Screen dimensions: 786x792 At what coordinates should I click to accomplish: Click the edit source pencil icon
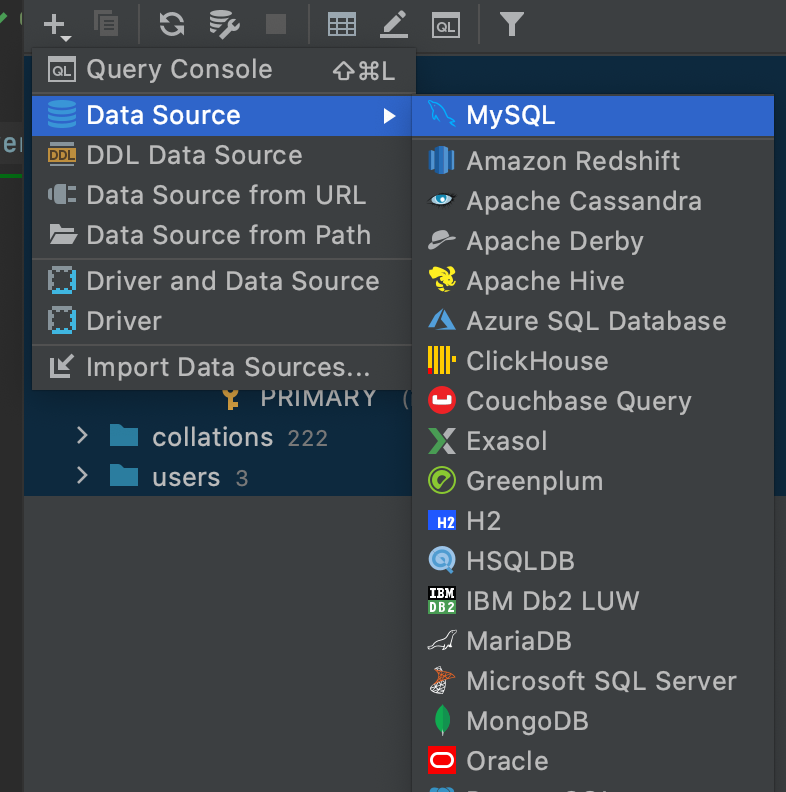tap(394, 24)
